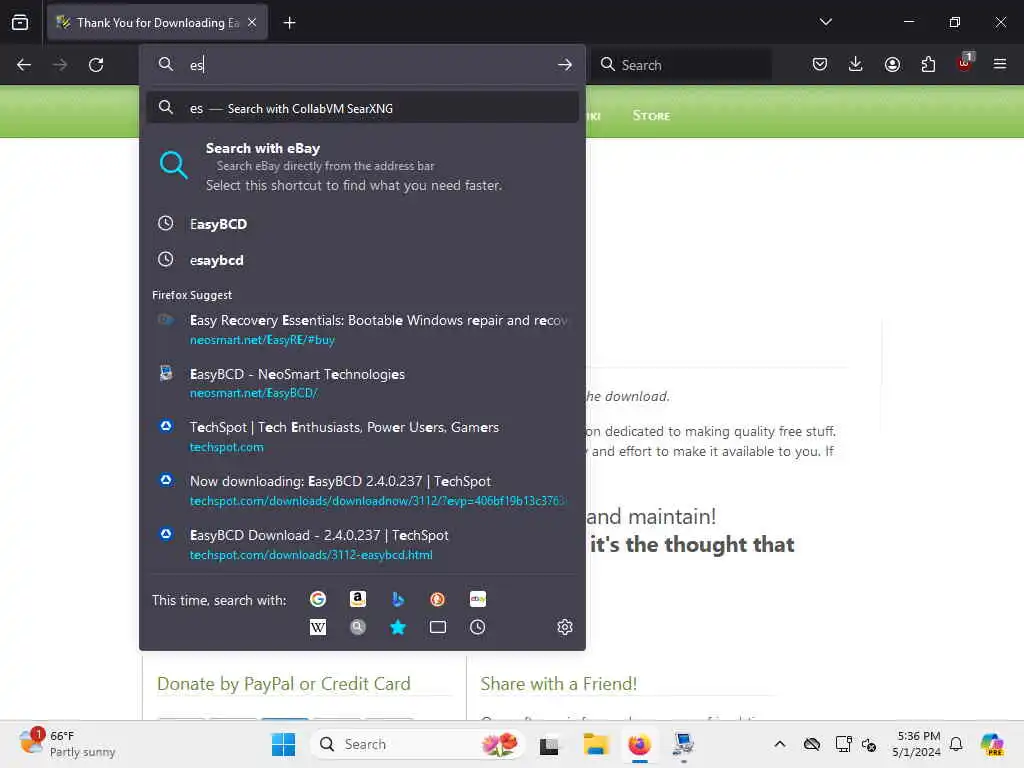This screenshot has width=1024, height=768.
Task: Search this time with Bing
Action: 398,599
